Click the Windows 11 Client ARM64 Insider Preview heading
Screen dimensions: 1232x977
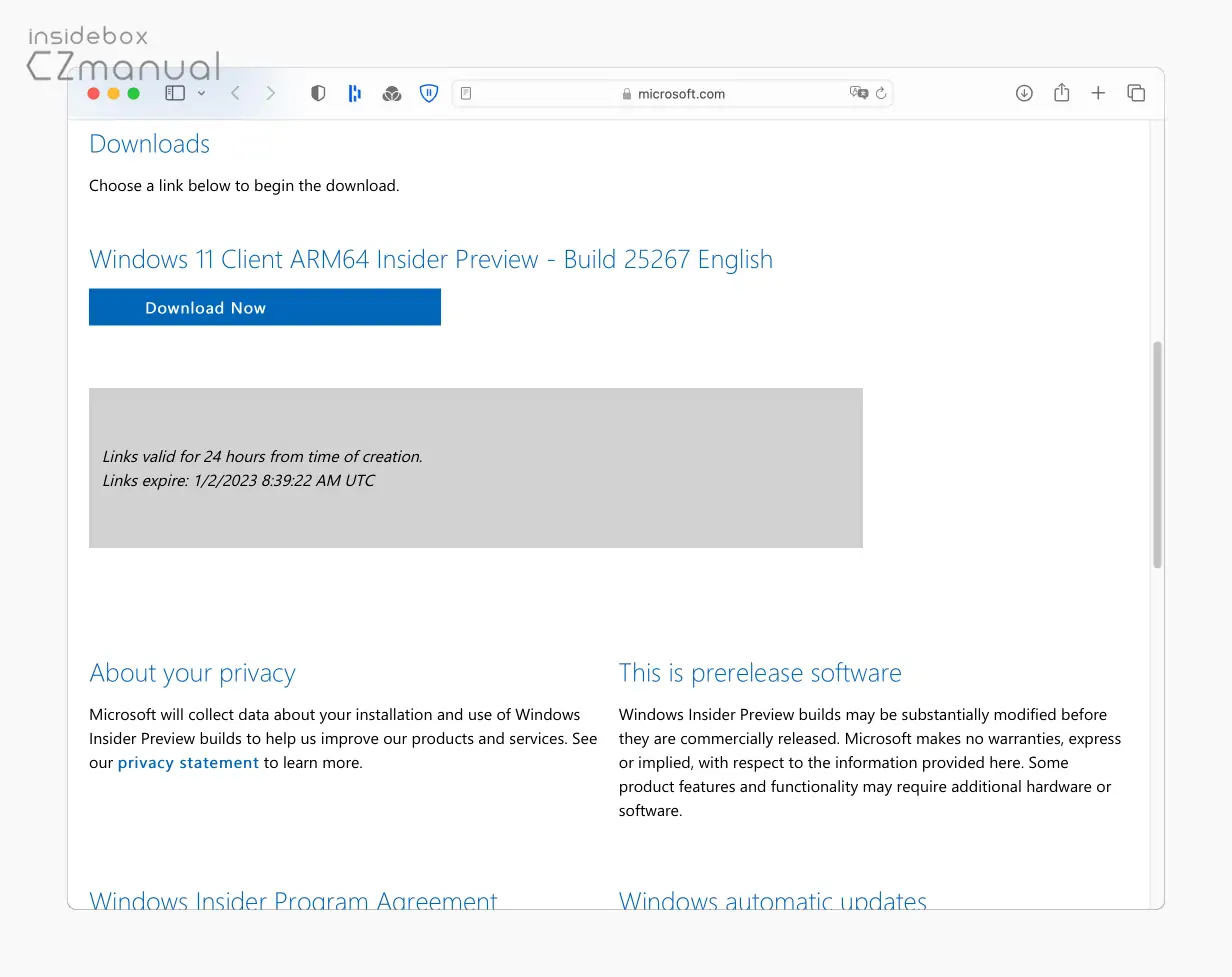coord(431,259)
